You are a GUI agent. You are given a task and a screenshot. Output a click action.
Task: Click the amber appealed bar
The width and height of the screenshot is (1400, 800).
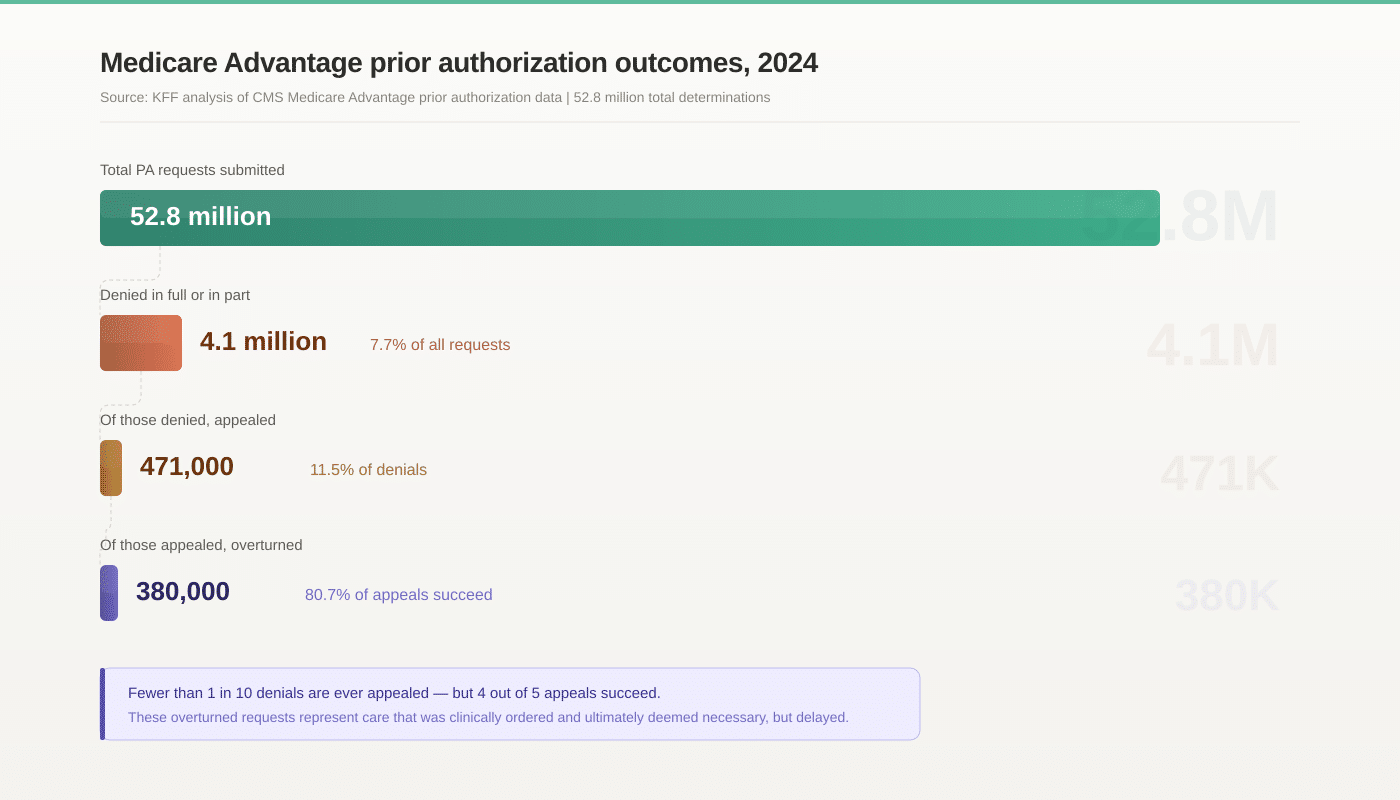111,468
